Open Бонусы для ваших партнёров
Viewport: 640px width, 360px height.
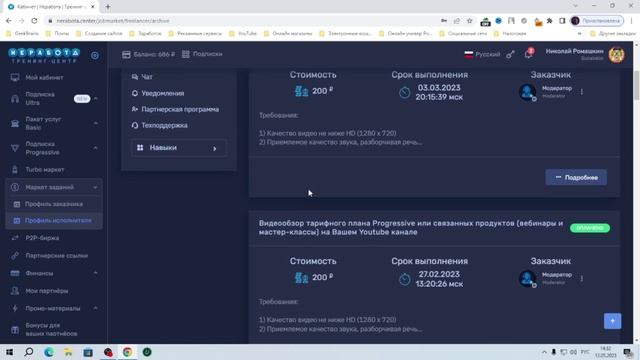point(51,329)
